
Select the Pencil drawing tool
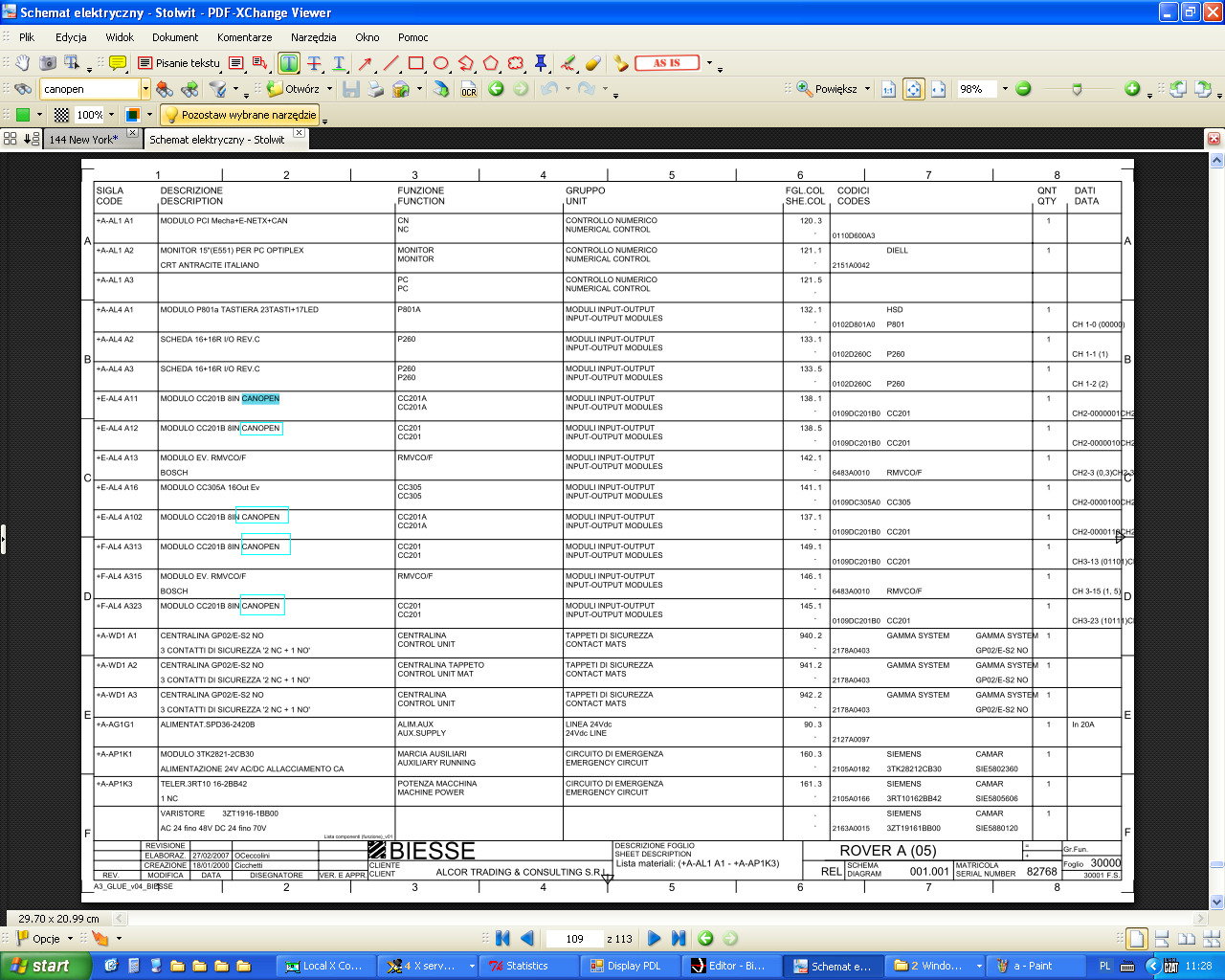coord(568,63)
